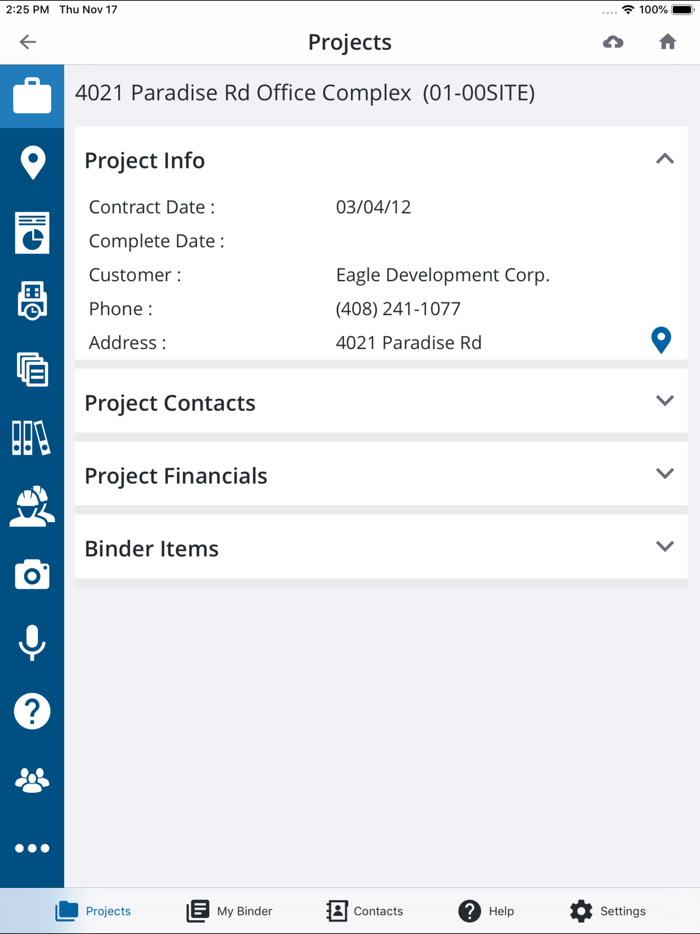Open the map pin location tool in the sidebar

coord(32,163)
